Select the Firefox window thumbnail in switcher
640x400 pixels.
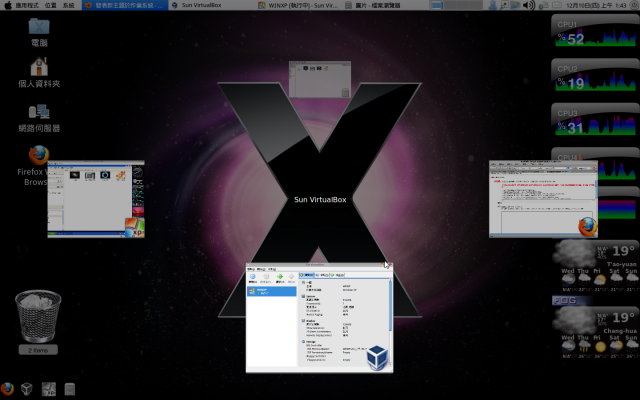[x=543, y=199]
